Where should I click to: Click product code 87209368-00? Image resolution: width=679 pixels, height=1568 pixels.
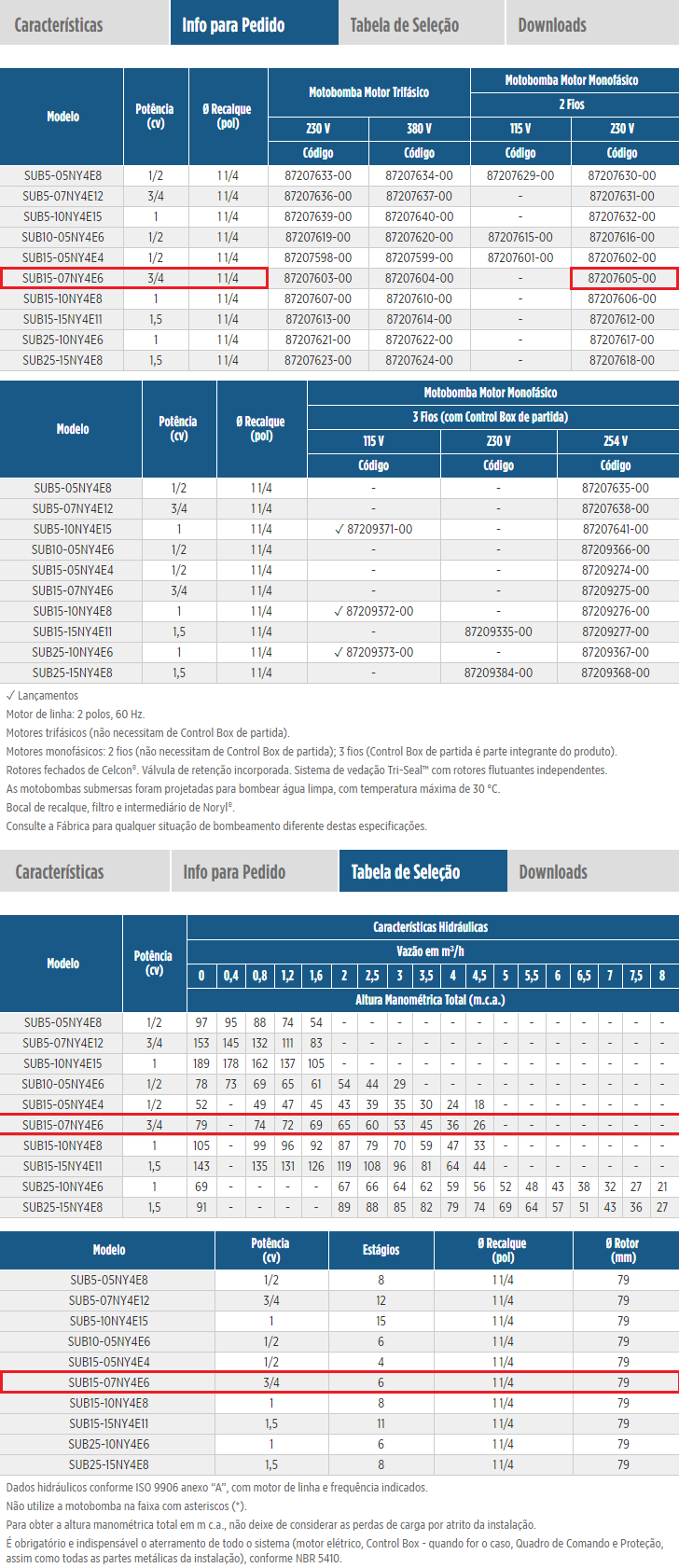click(615, 673)
